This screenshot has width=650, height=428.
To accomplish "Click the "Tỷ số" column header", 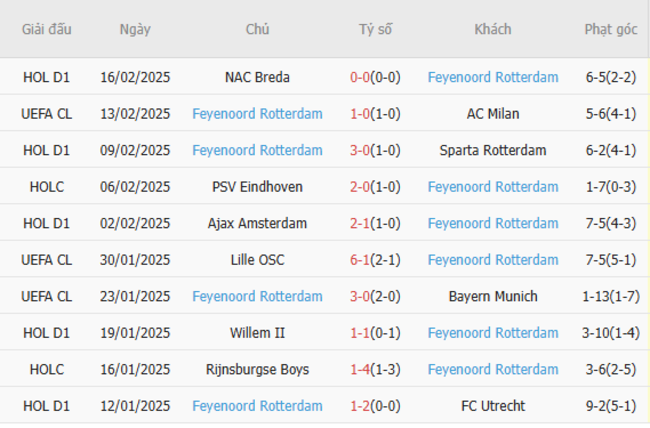I will 376,29.
